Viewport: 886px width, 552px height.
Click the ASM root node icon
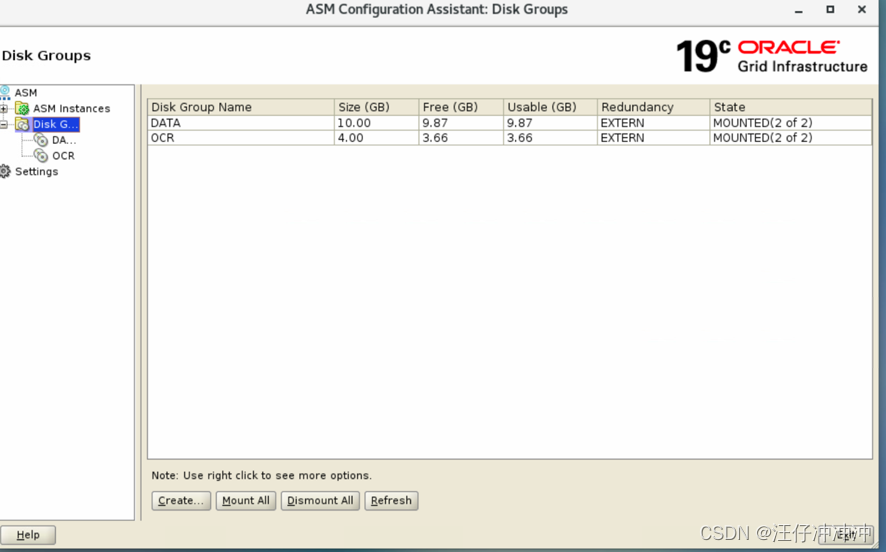point(5,93)
